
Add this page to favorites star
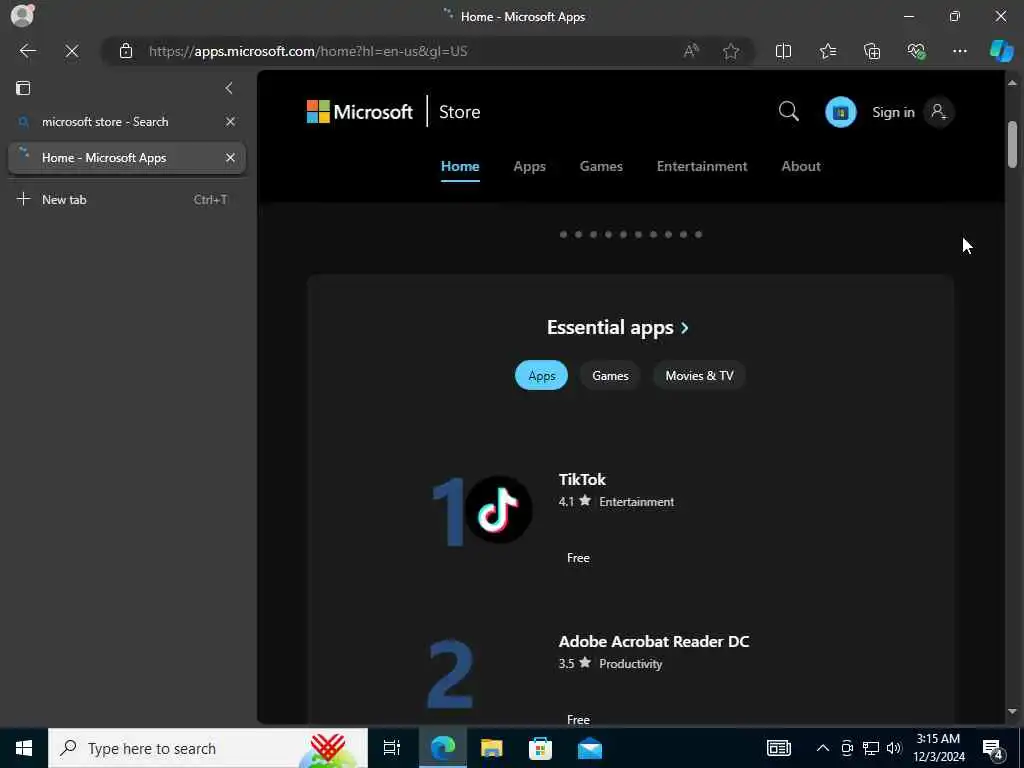[x=731, y=51]
